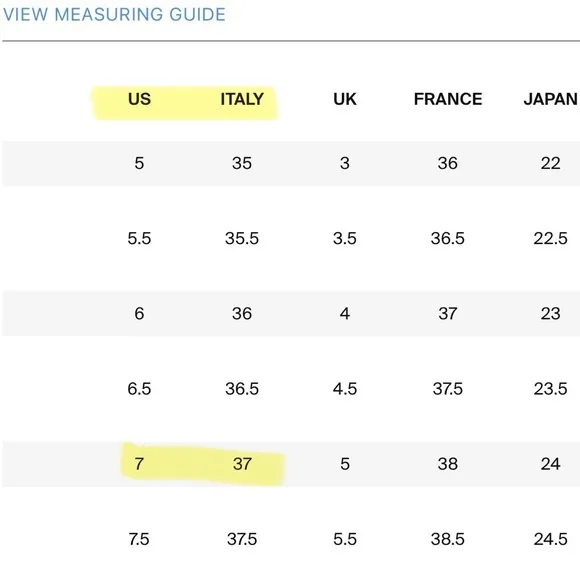The height and width of the screenshot is (580, 580).
Task: Click the Italy size 36 cell
Action: point(242,314)
